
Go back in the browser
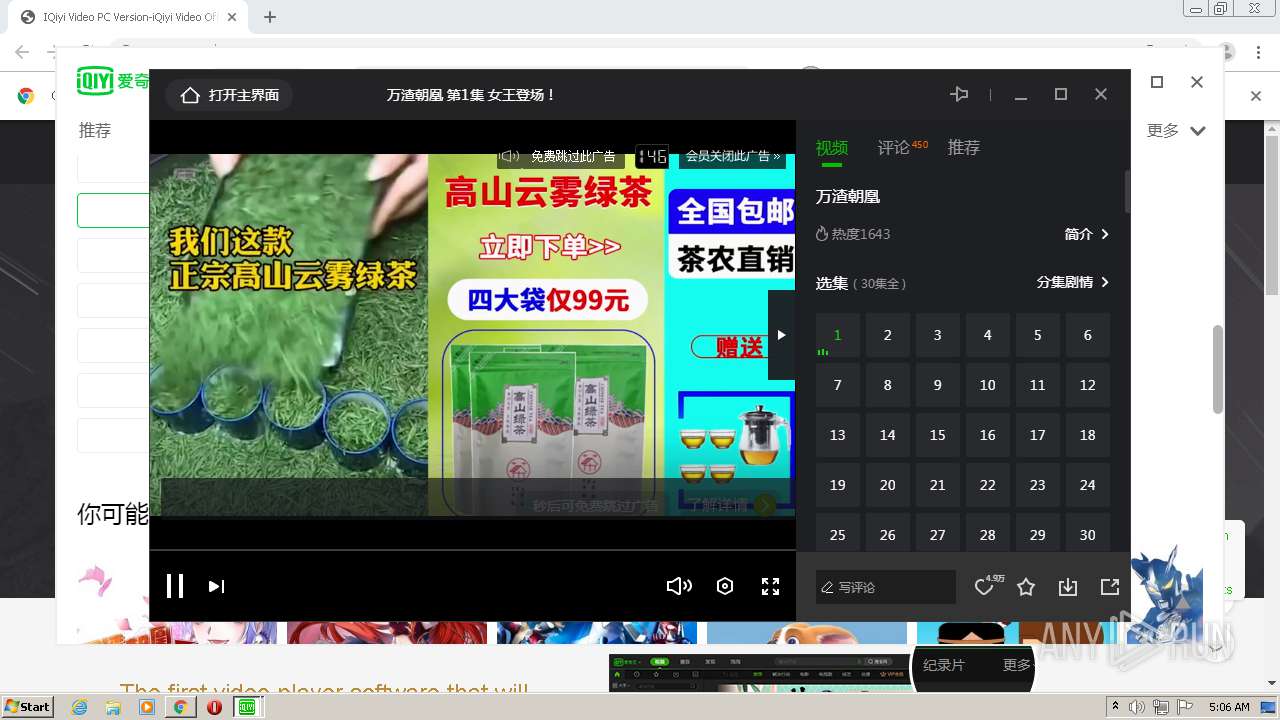22,52
